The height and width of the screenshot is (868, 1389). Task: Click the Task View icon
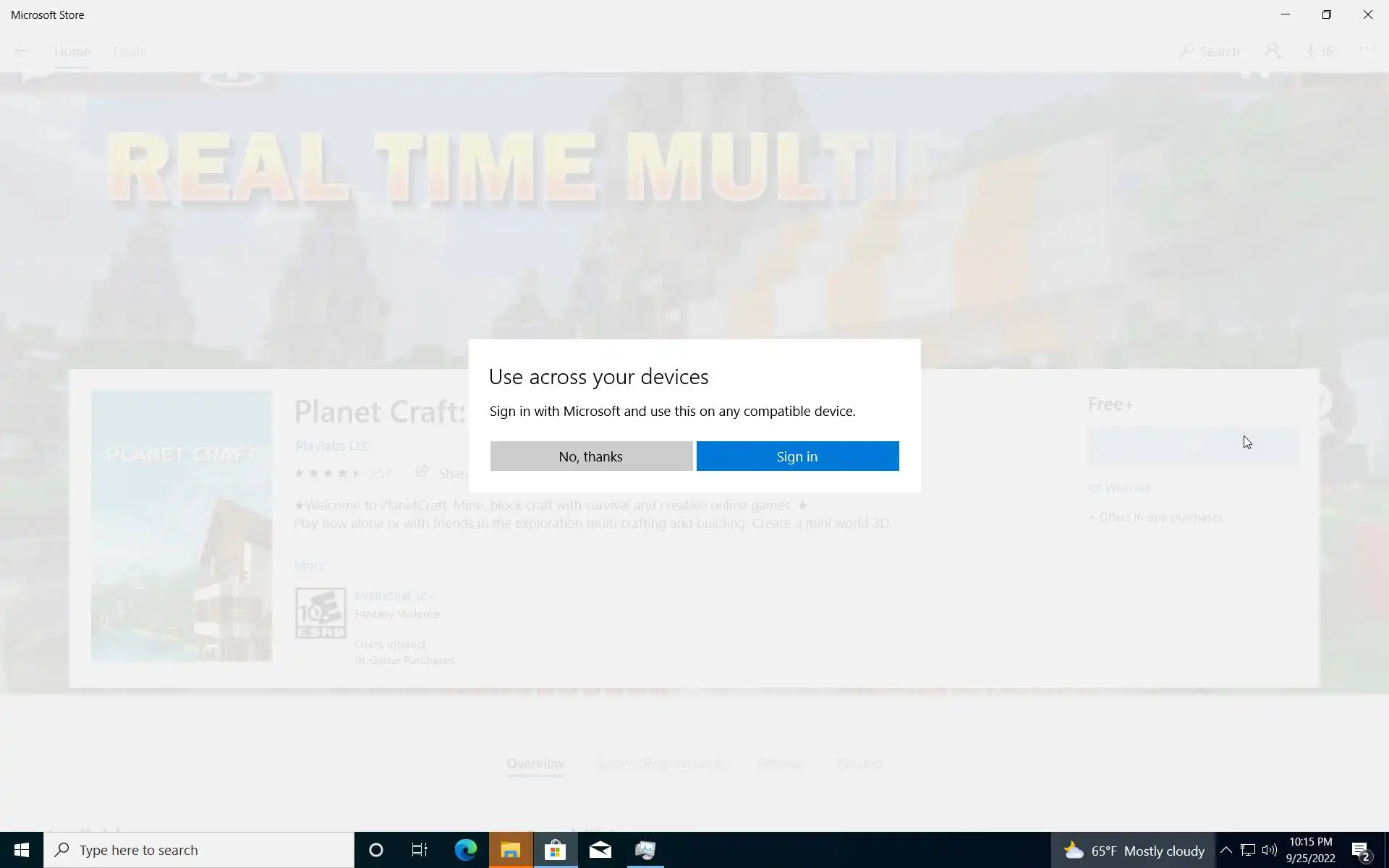(420, 850)
